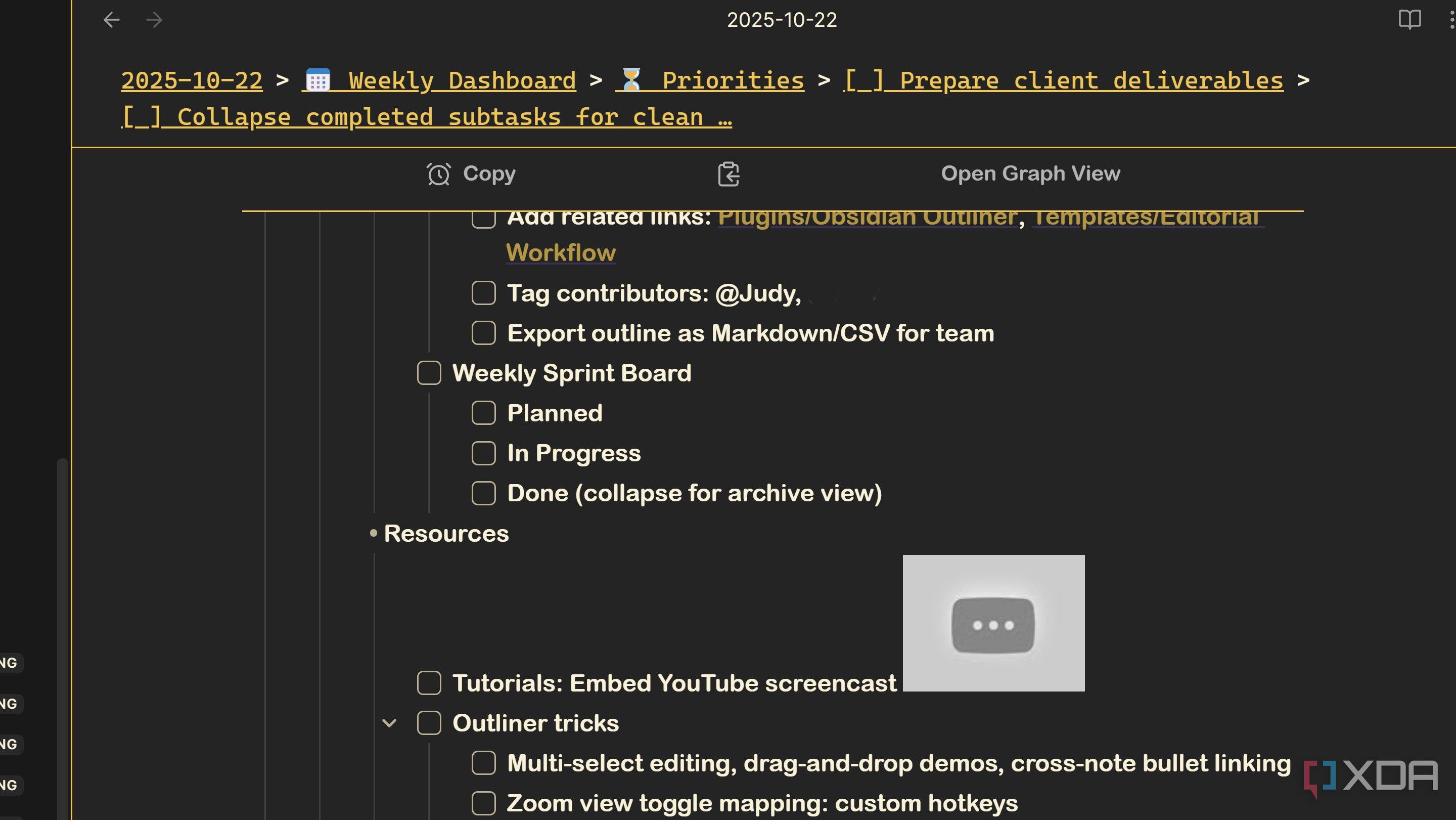Screen dimensions: 1456x820
Task: Click the YouTube screencast thumbnail
Action: click(x=993, y=623)
